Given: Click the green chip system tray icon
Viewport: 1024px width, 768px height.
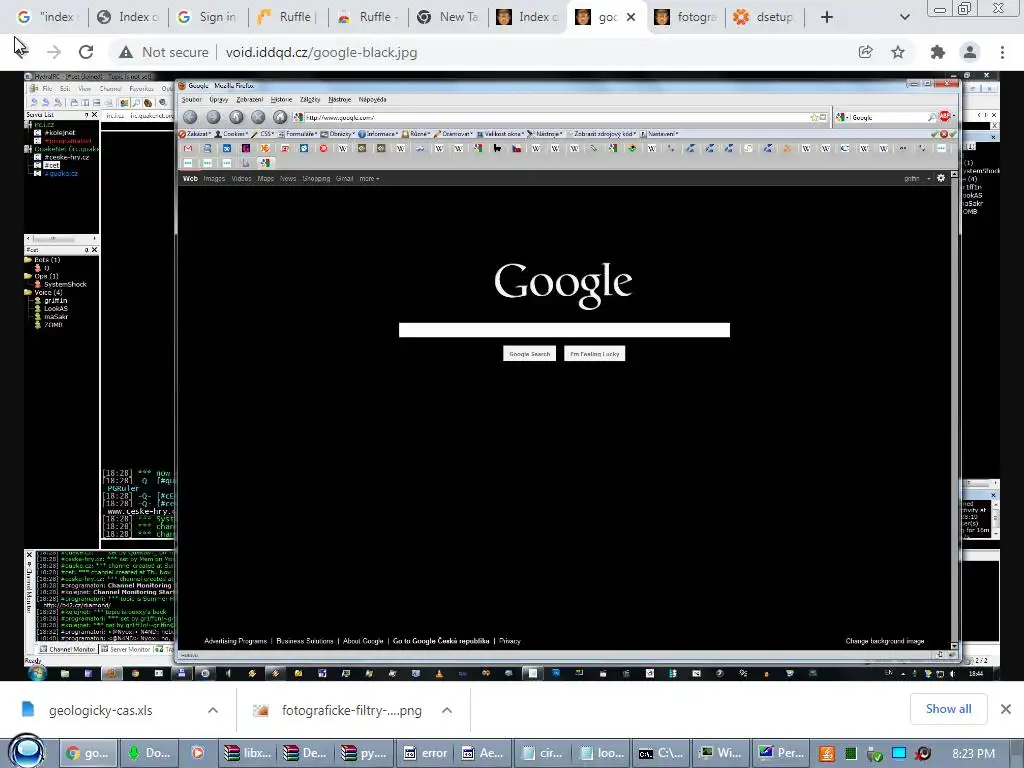Looking at the screenshot, I should 851,754.
